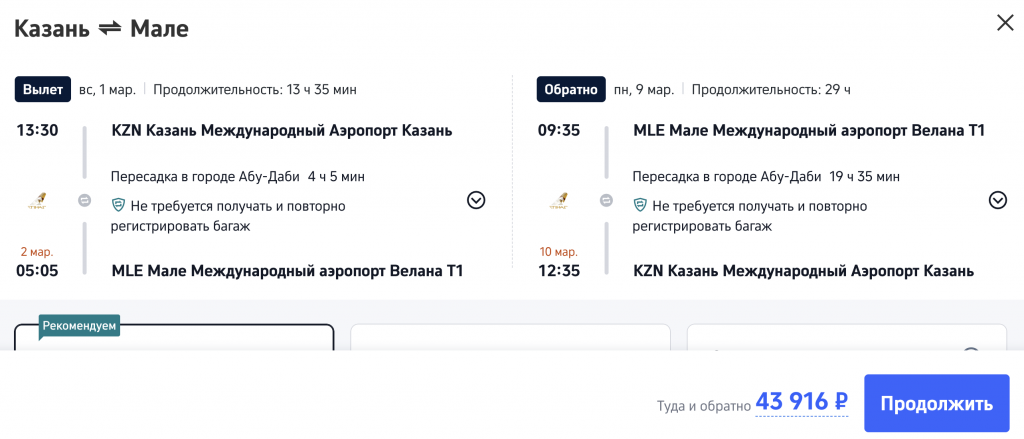Click the outbound transfer icon on the timeline
The width and height of the screenshot is (1024, 439).
pos(85,200)
